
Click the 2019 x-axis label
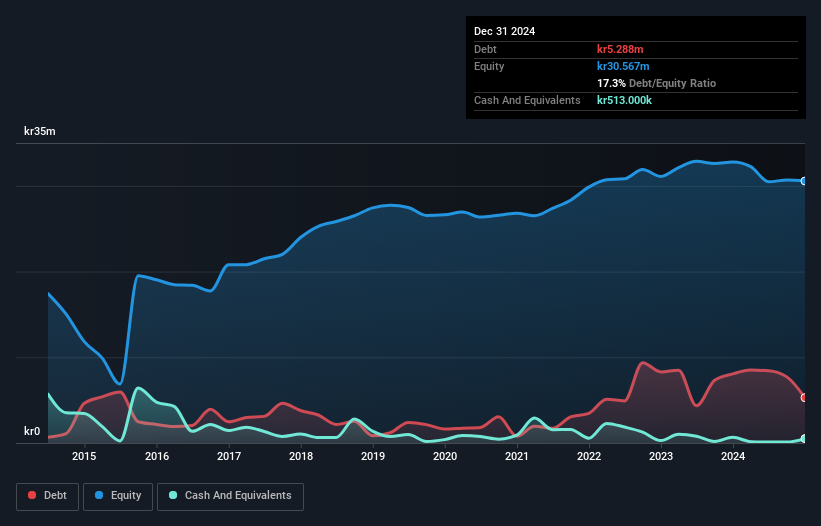(373, 456)
